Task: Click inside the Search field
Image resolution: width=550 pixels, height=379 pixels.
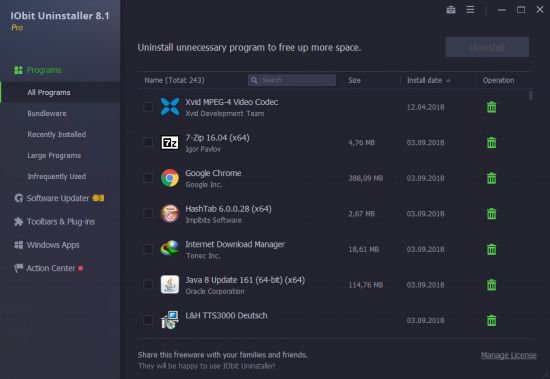Action: pyautogui.click(x=292, y=80)
